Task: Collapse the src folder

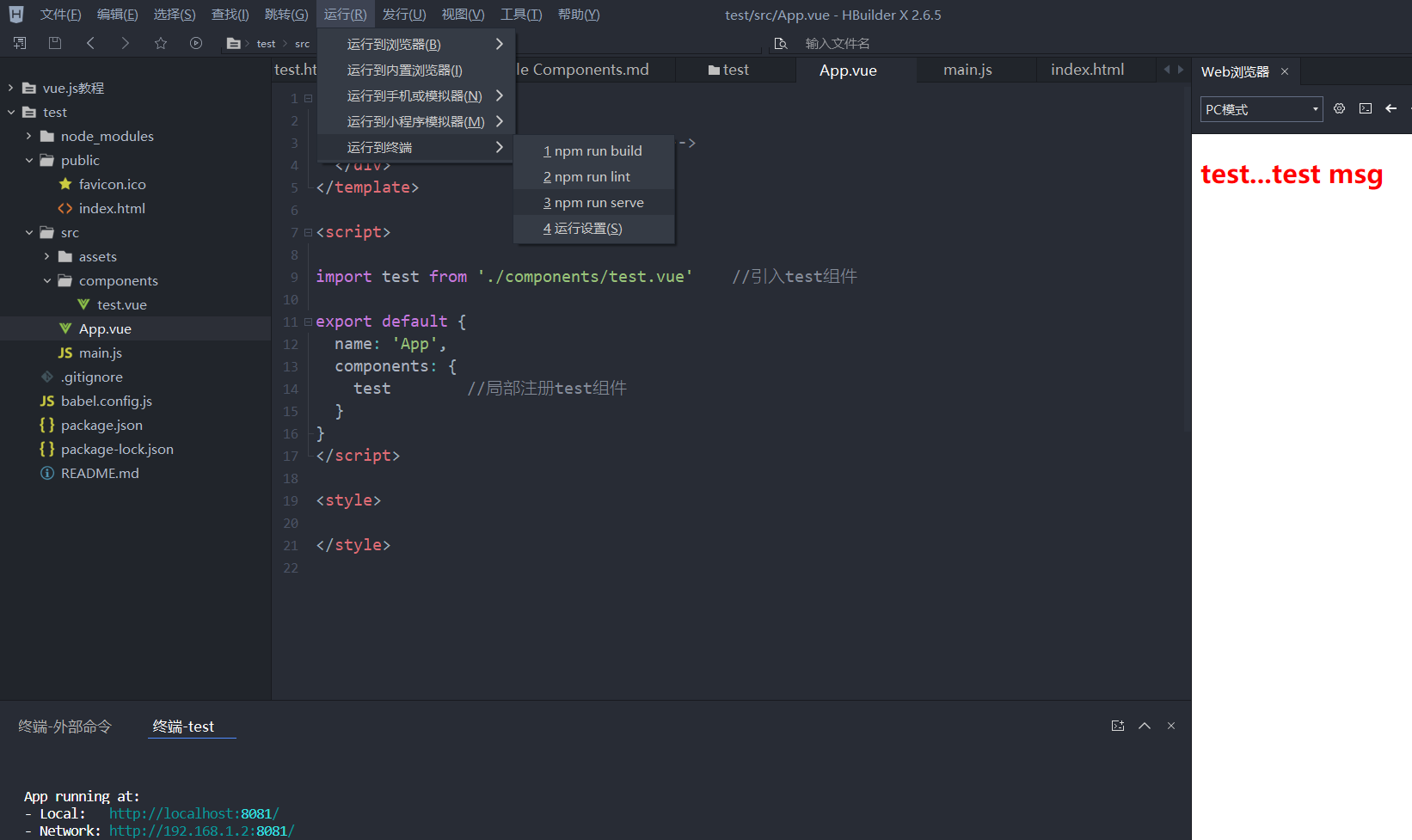Action: [x=29, y=232]
